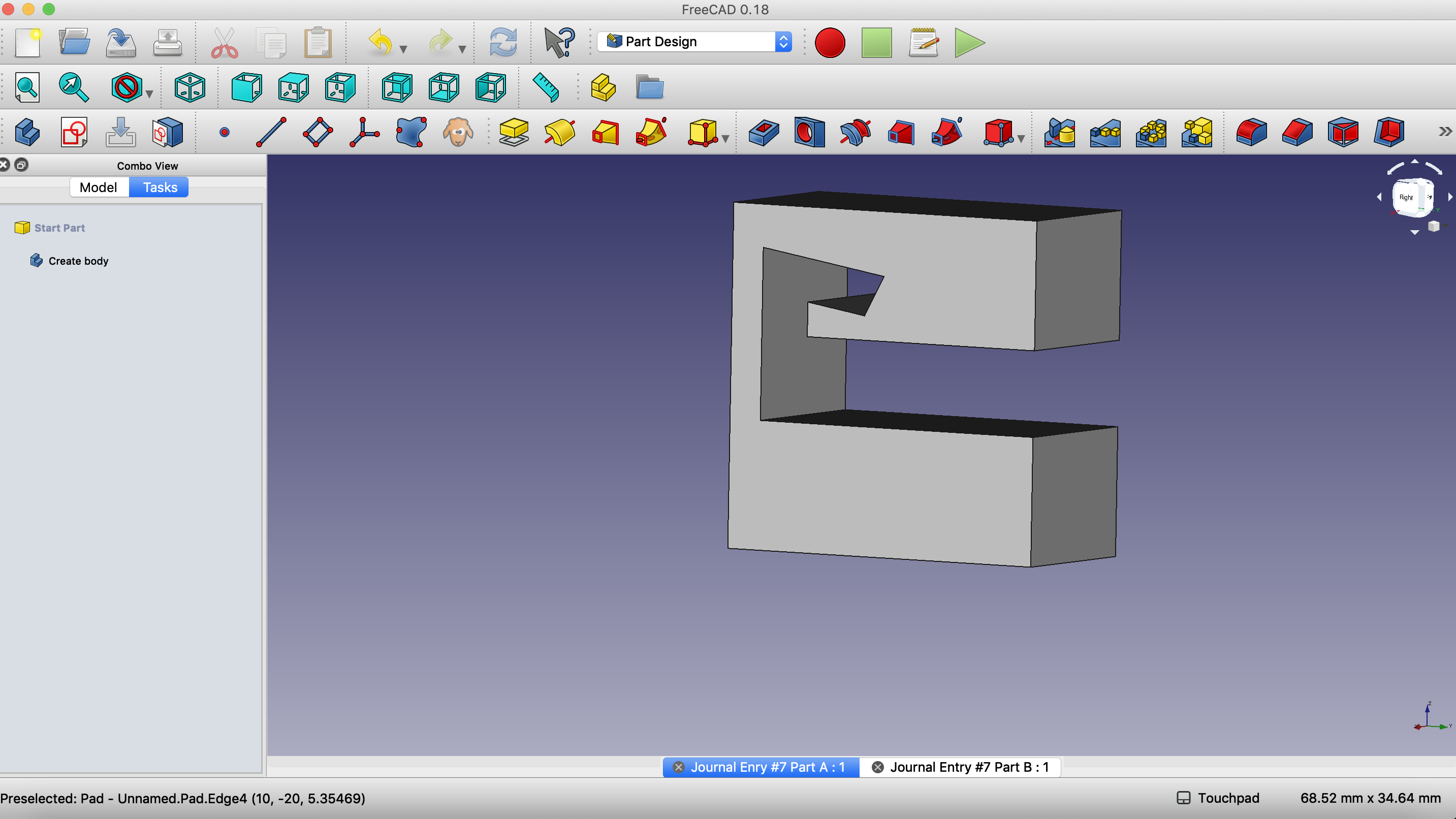Open the undo history dropdown arrow

[x=403, y=50]
